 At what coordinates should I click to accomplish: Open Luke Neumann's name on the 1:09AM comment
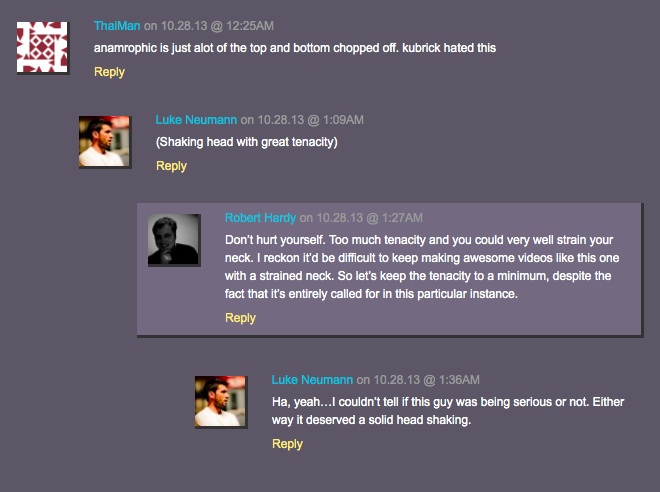pos(196,120)
